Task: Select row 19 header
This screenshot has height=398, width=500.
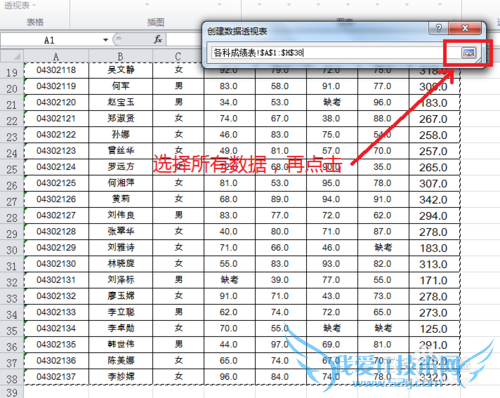Action: click(x=12, y=72)
